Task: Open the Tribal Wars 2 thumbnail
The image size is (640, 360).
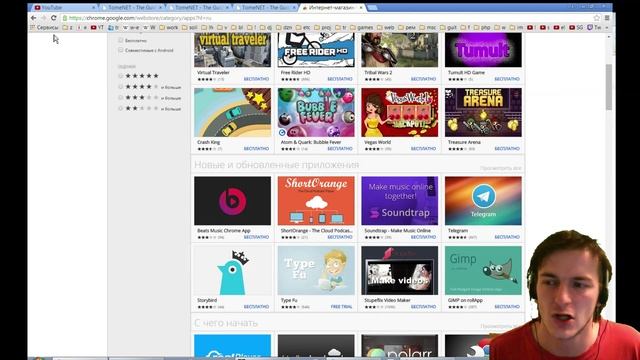Action: (400, 50)
